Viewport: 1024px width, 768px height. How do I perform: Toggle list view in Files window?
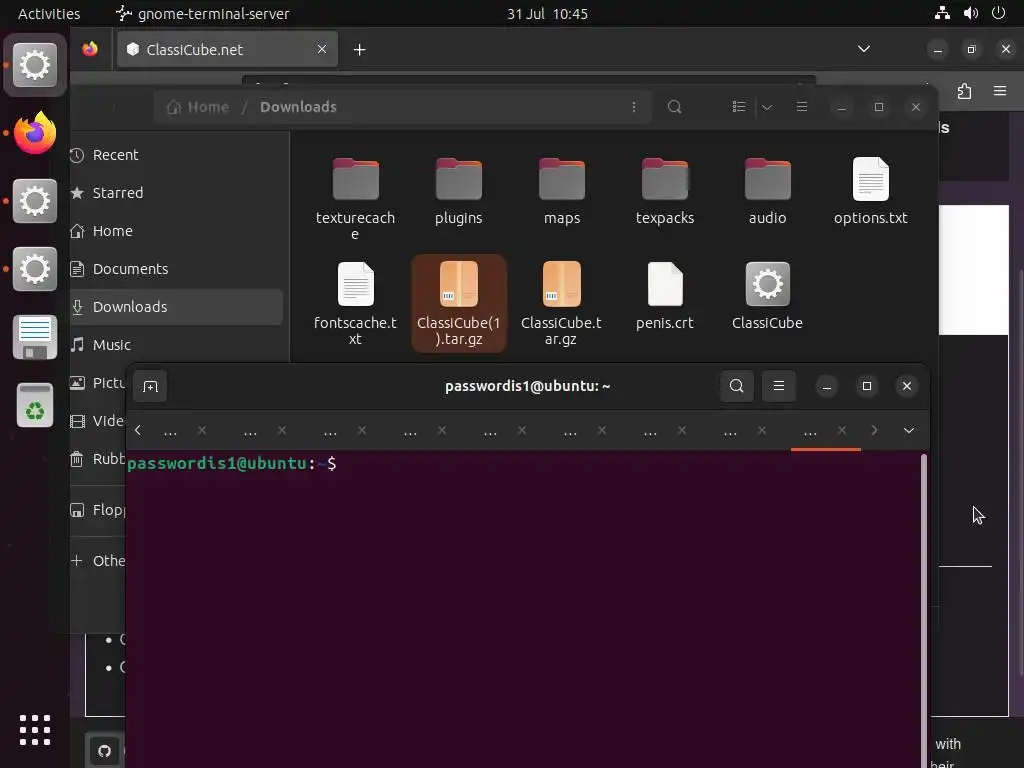pyautogui.click(x=739, y=107)
